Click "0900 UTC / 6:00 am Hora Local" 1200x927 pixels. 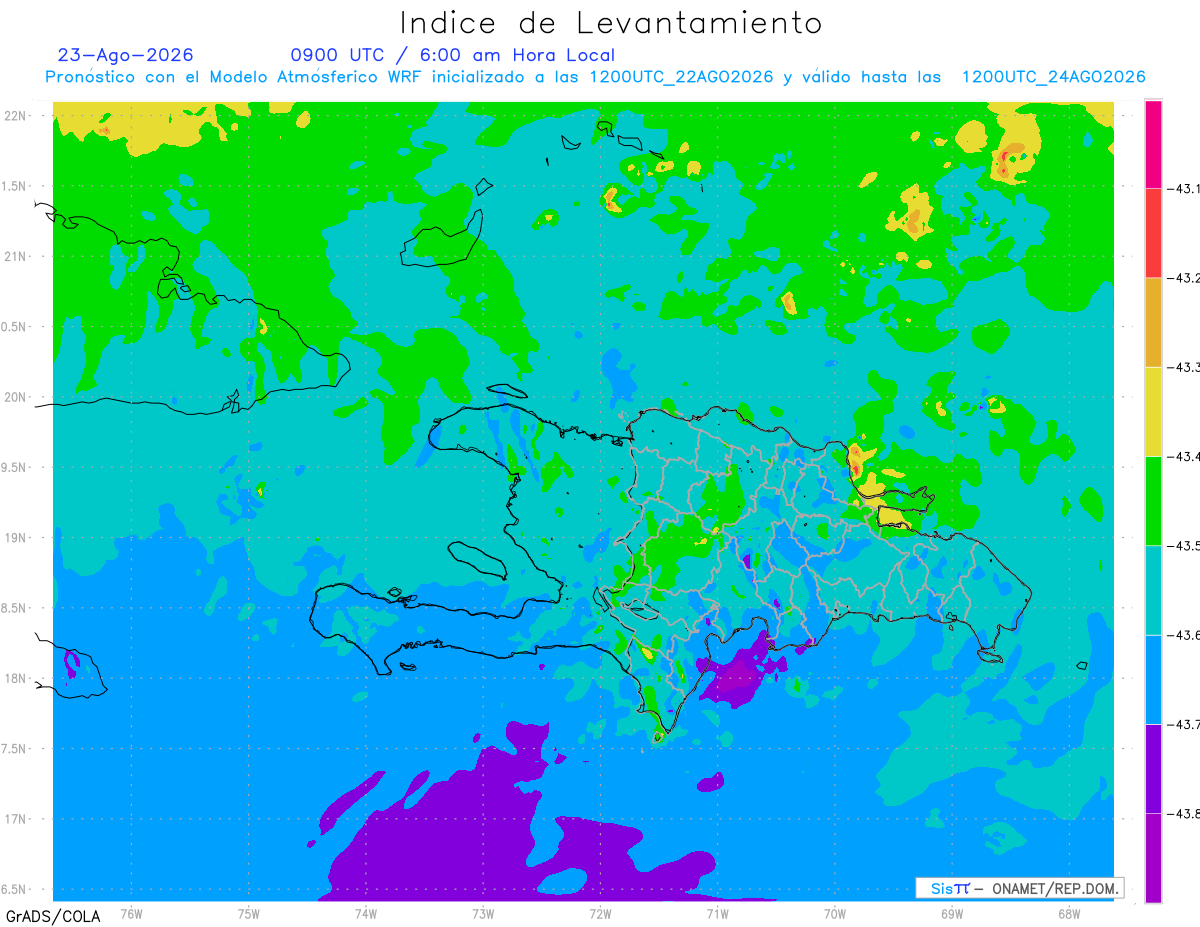[x=452, y=55]
